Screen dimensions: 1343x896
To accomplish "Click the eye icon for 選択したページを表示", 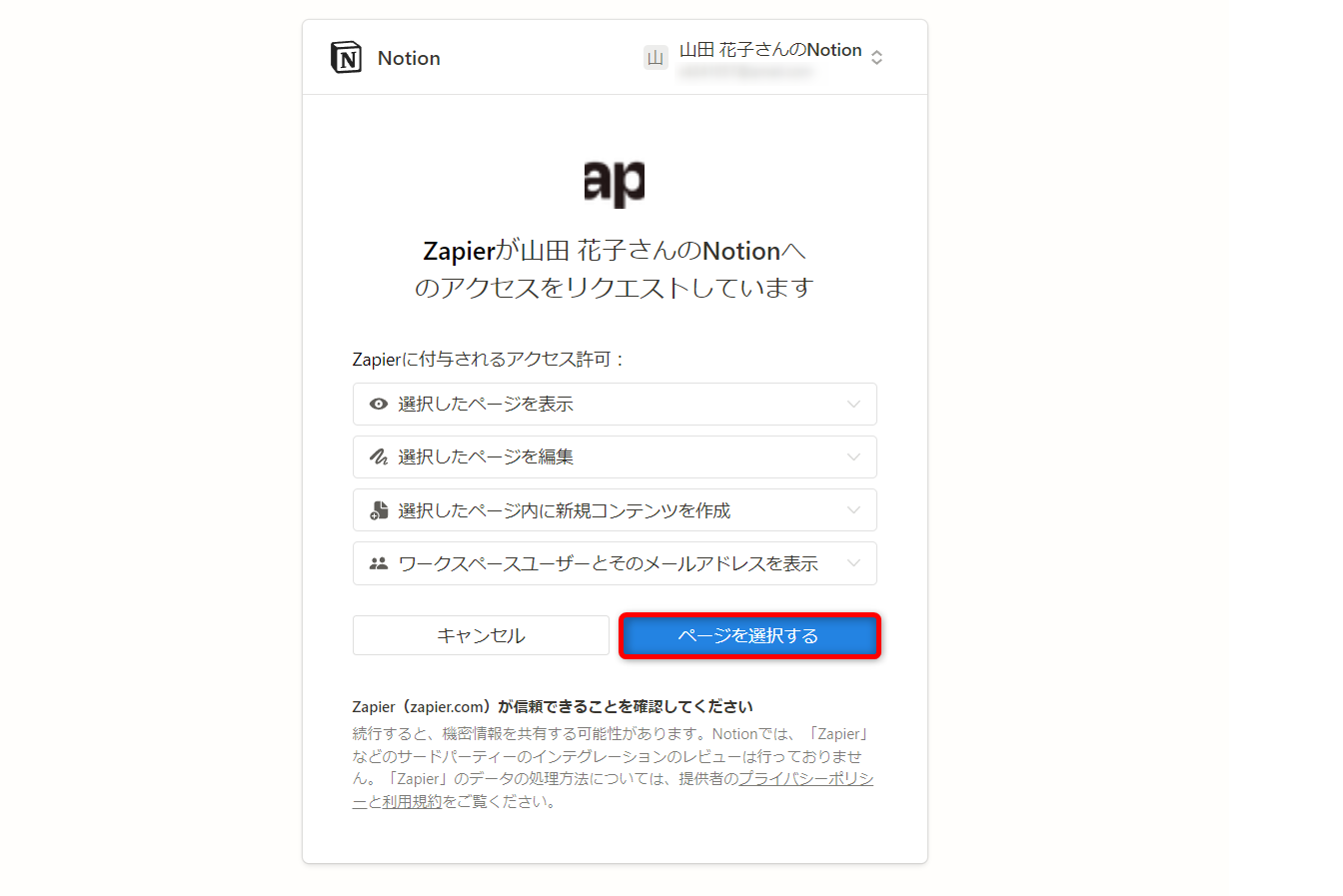I will click(379, 405).
